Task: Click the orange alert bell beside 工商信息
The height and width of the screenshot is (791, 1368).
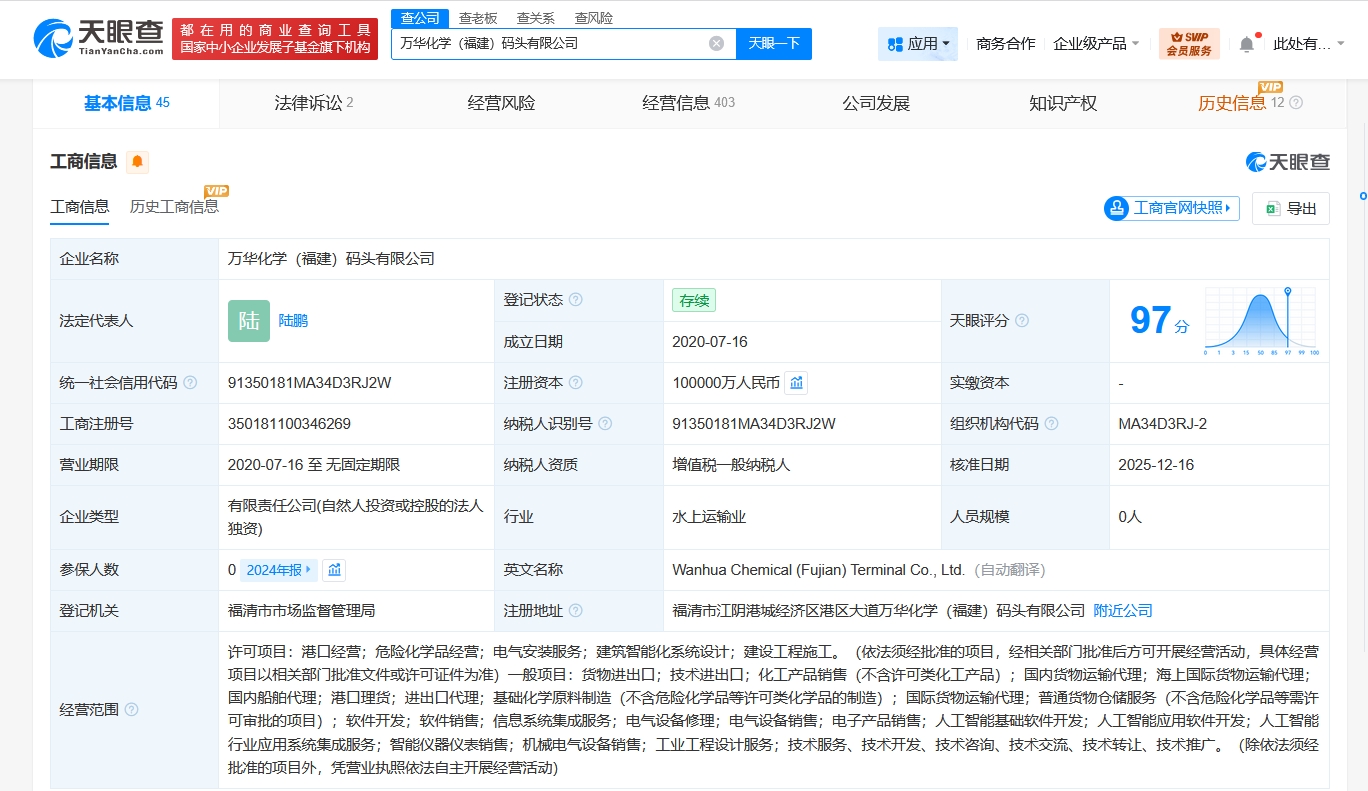Action: 137,161
